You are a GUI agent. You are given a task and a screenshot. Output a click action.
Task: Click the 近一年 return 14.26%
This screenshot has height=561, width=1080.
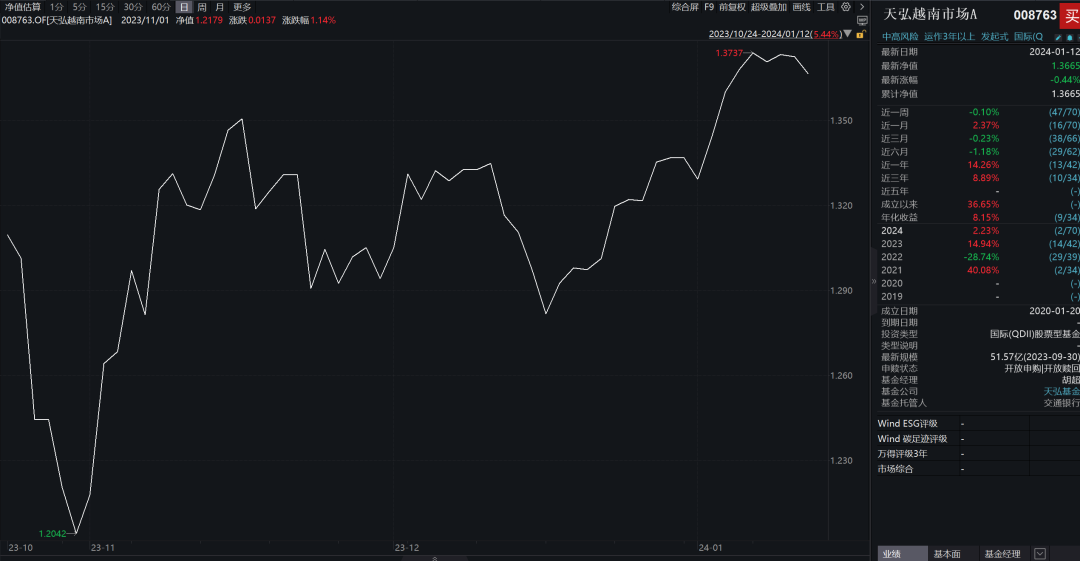[x=983, y=165]
